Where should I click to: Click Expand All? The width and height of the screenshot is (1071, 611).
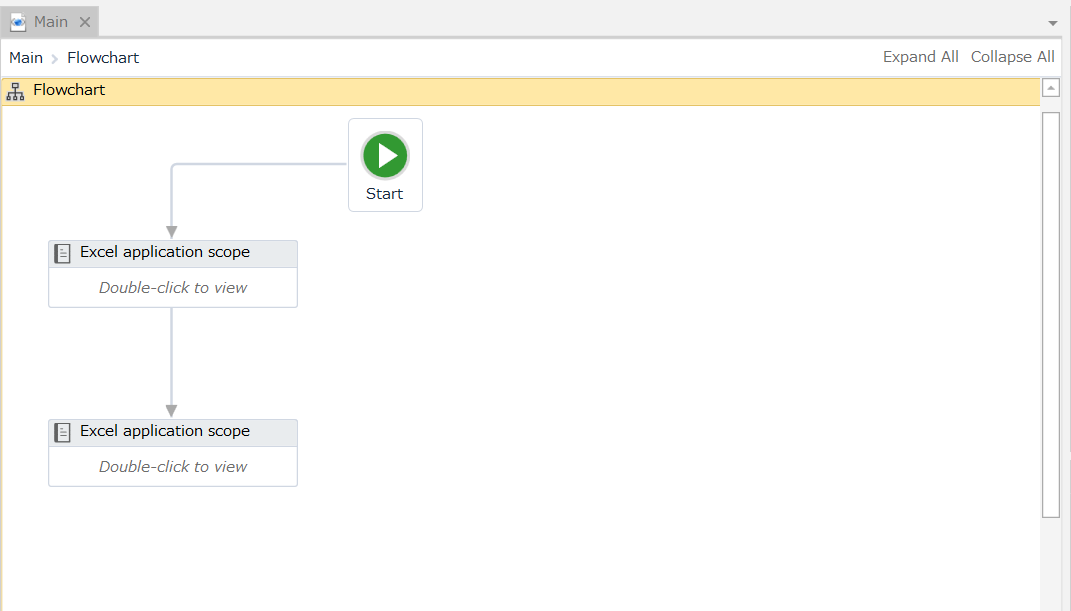(x=920, y=57)
